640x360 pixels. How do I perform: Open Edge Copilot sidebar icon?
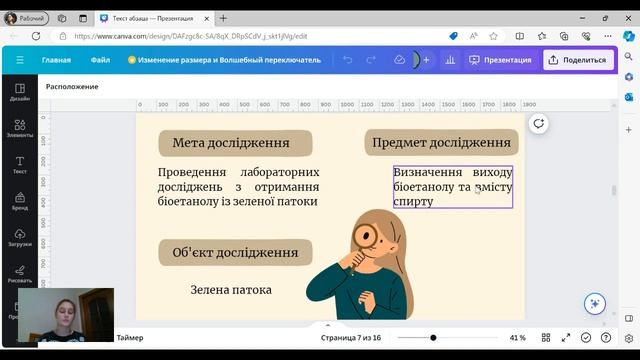[x=629, y=36]
